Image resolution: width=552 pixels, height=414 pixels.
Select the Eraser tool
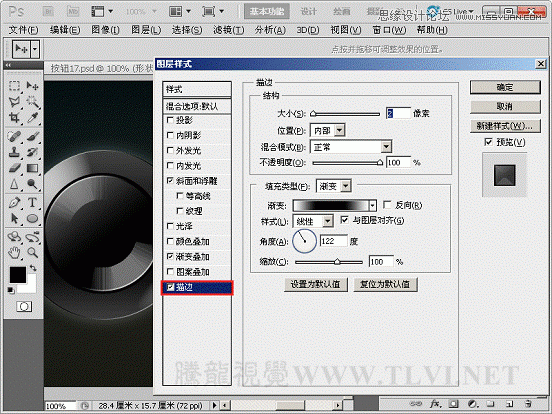[14, 168]
